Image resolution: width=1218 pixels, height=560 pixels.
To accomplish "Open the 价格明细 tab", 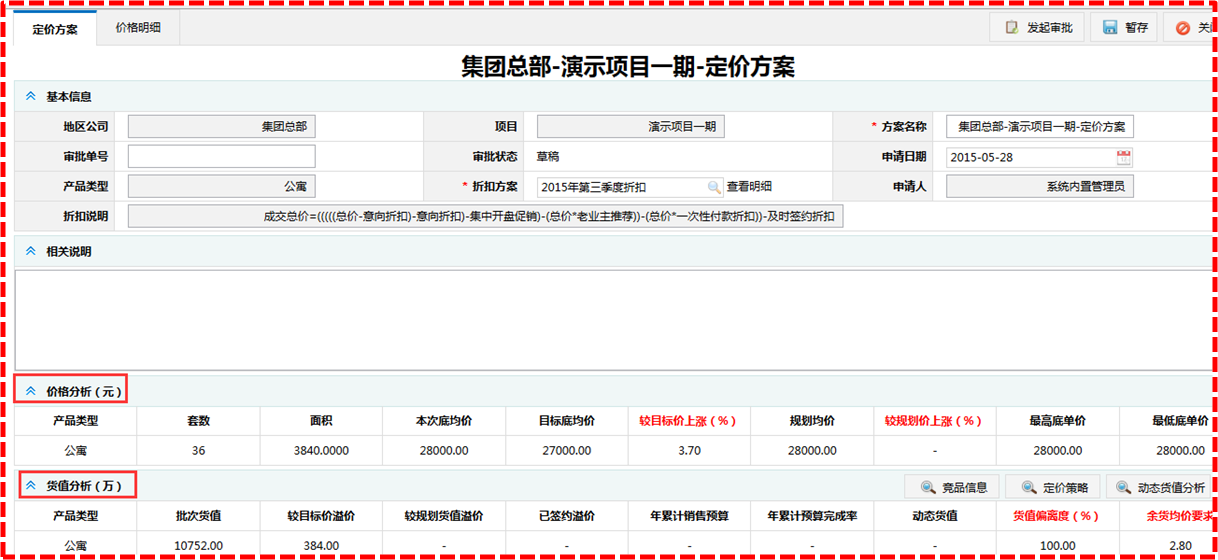I will [138, 28].
